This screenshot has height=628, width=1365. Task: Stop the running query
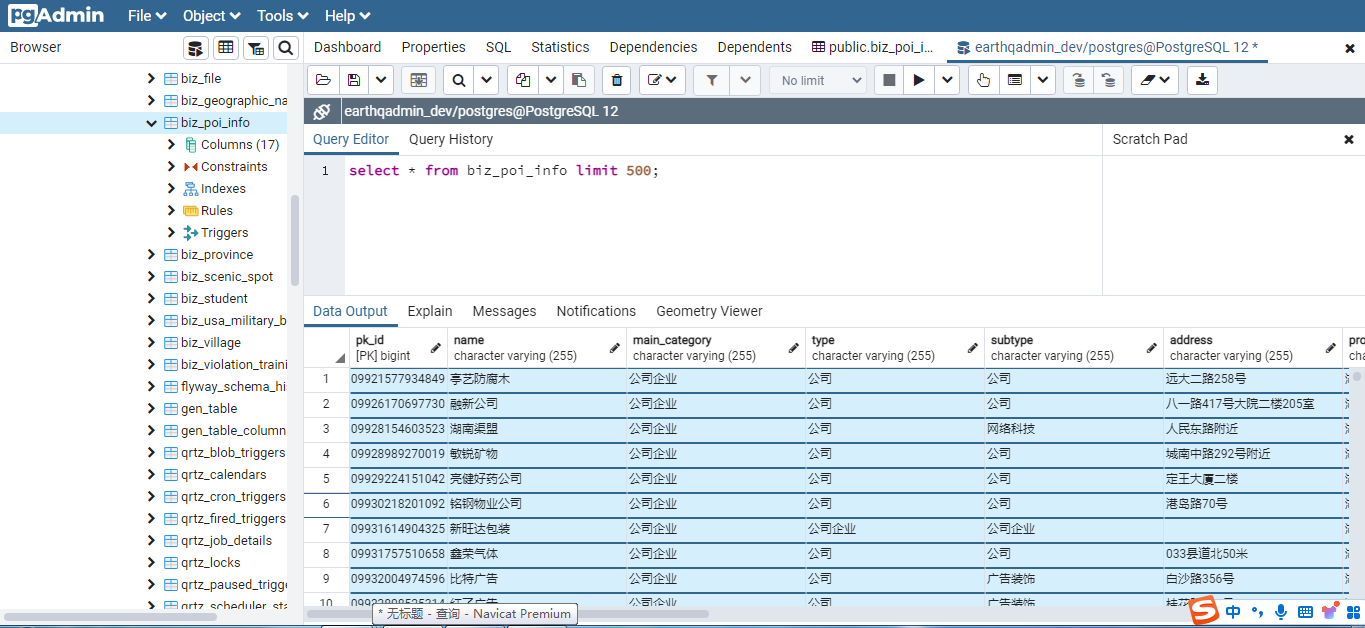tap(888, 80)
